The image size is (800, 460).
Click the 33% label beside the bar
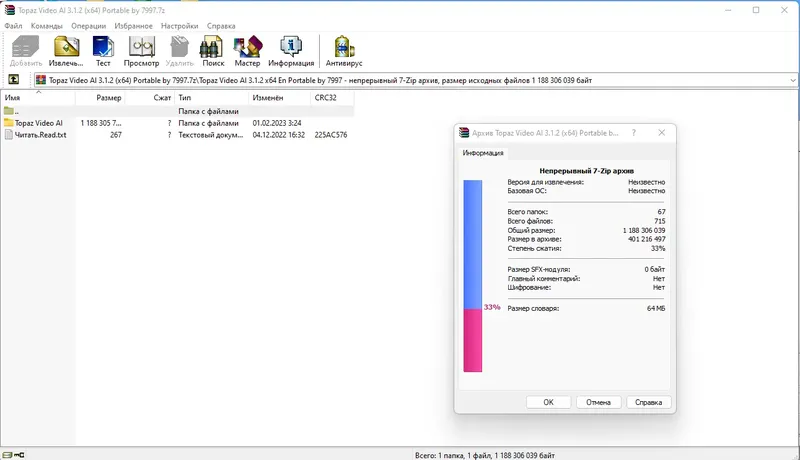pos(492,307)
